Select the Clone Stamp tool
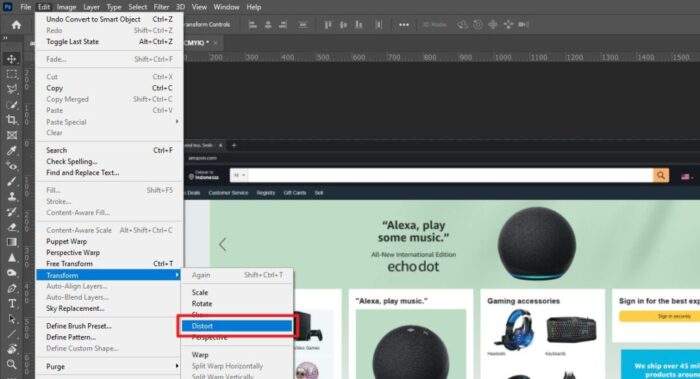Viewport: 700px width, 379px height. 12,196
